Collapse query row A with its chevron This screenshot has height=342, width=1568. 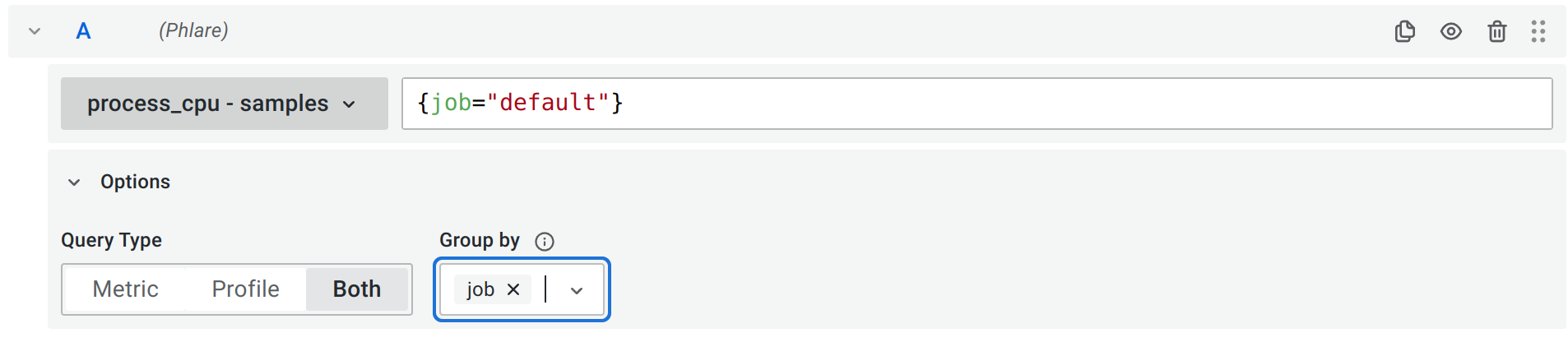(x=35, y=31)
